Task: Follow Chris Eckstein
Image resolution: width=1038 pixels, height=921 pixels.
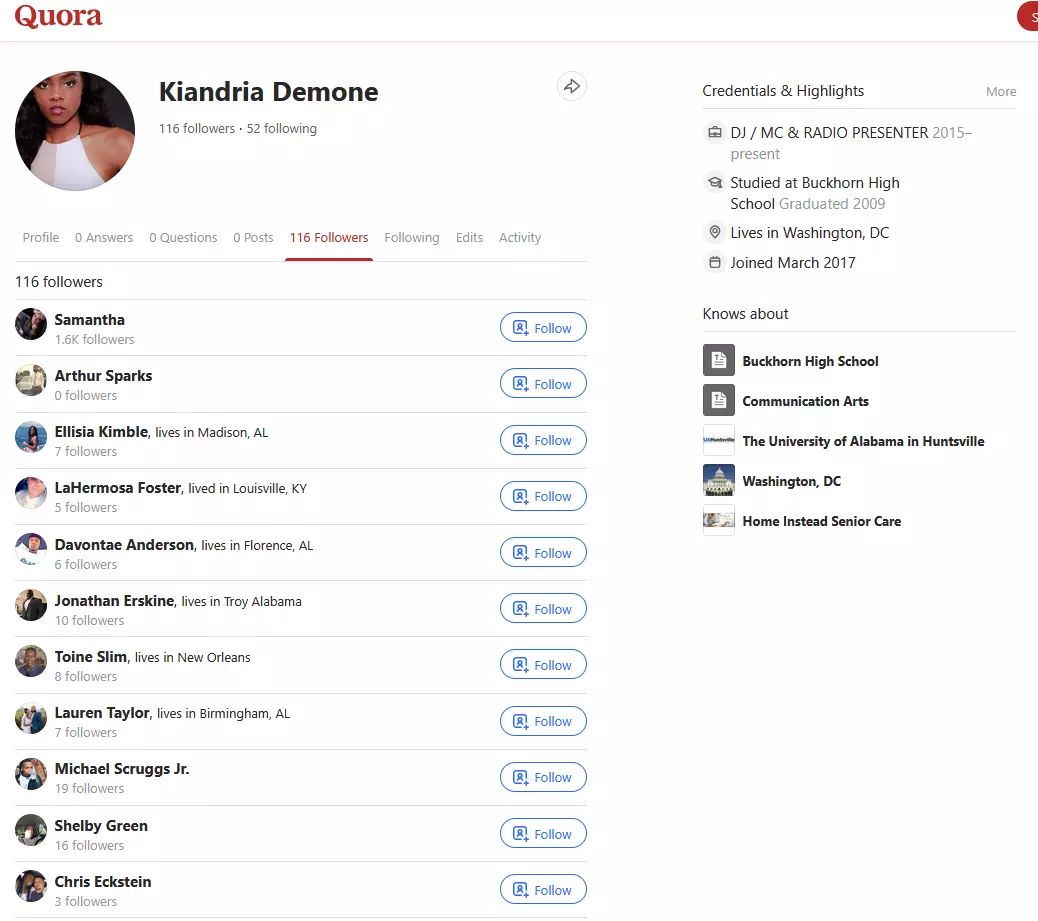Action: [543, 890]
